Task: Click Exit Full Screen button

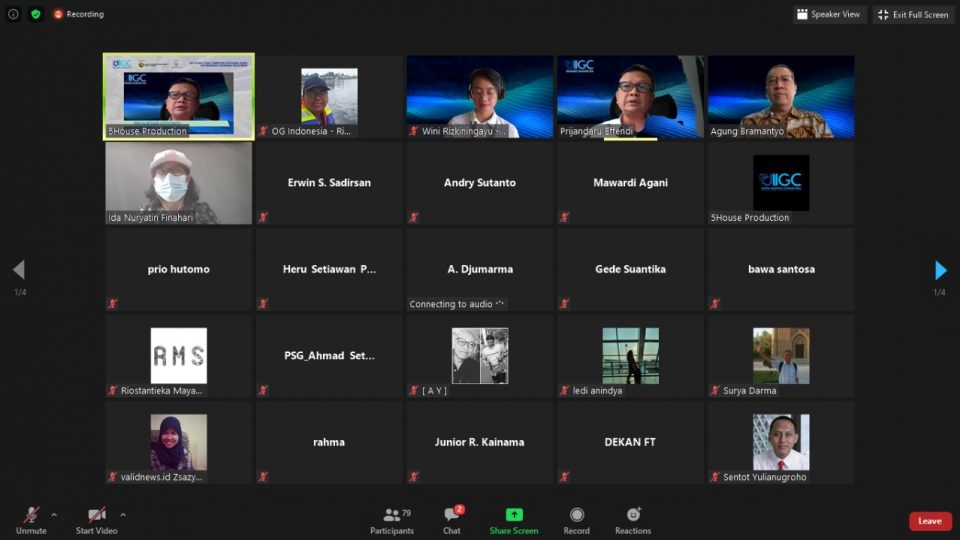Action: pos(913,14)
